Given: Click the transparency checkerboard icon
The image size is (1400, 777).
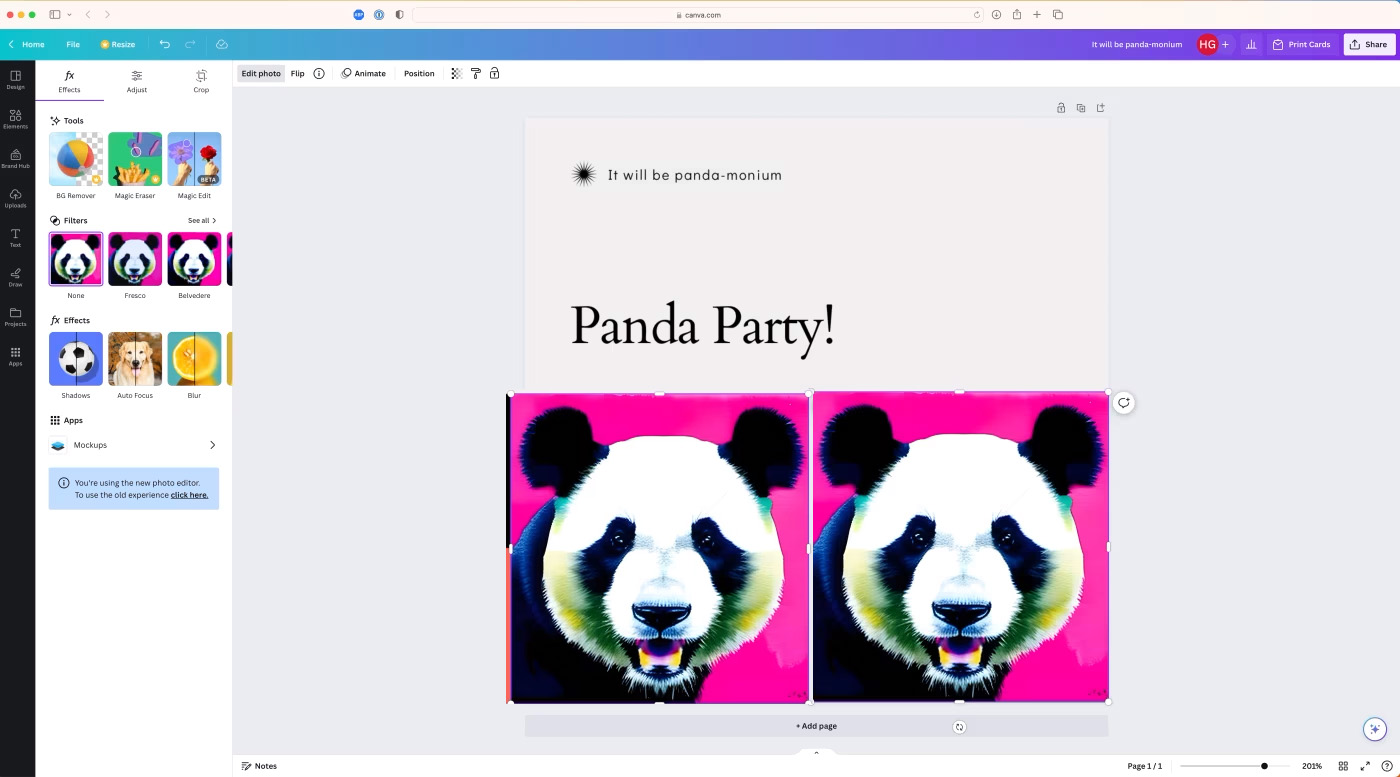Looking at the screenshot, I should 456,74.
